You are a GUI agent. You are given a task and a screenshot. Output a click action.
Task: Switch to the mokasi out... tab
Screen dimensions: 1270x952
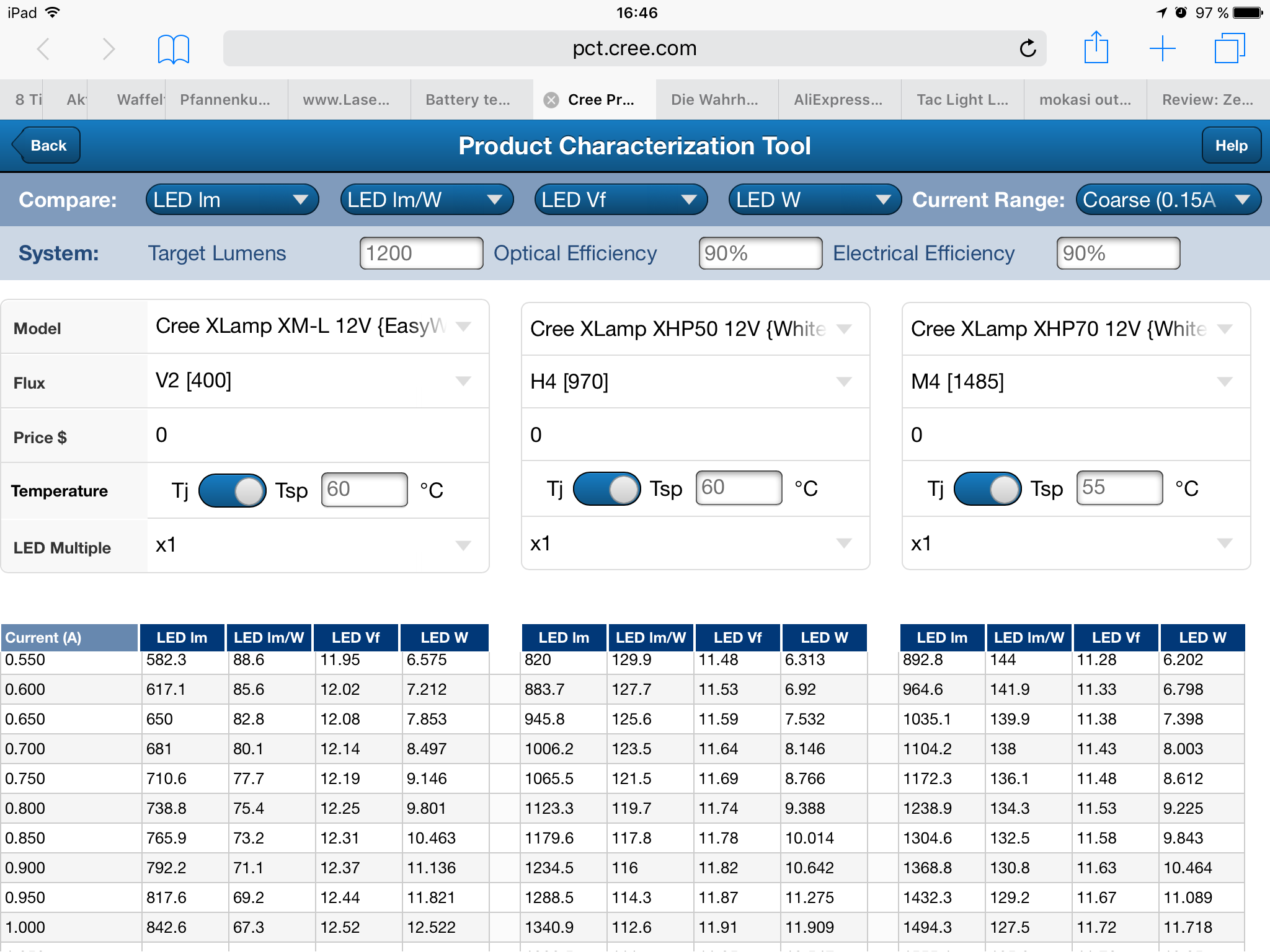click(x=1085, y=100)
